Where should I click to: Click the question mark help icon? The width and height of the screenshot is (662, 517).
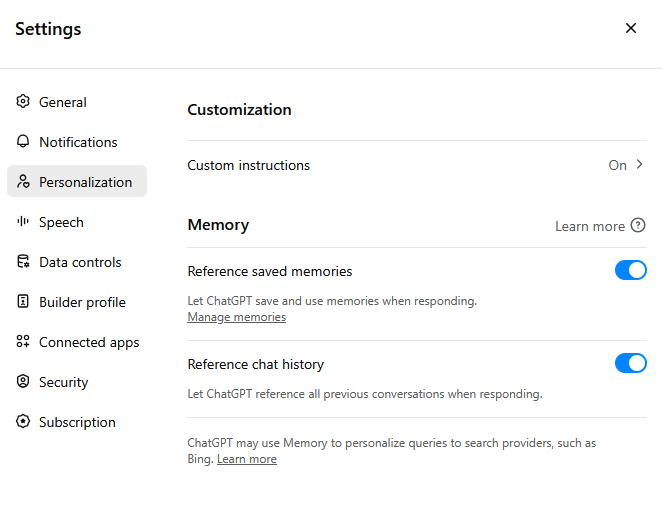638,225
